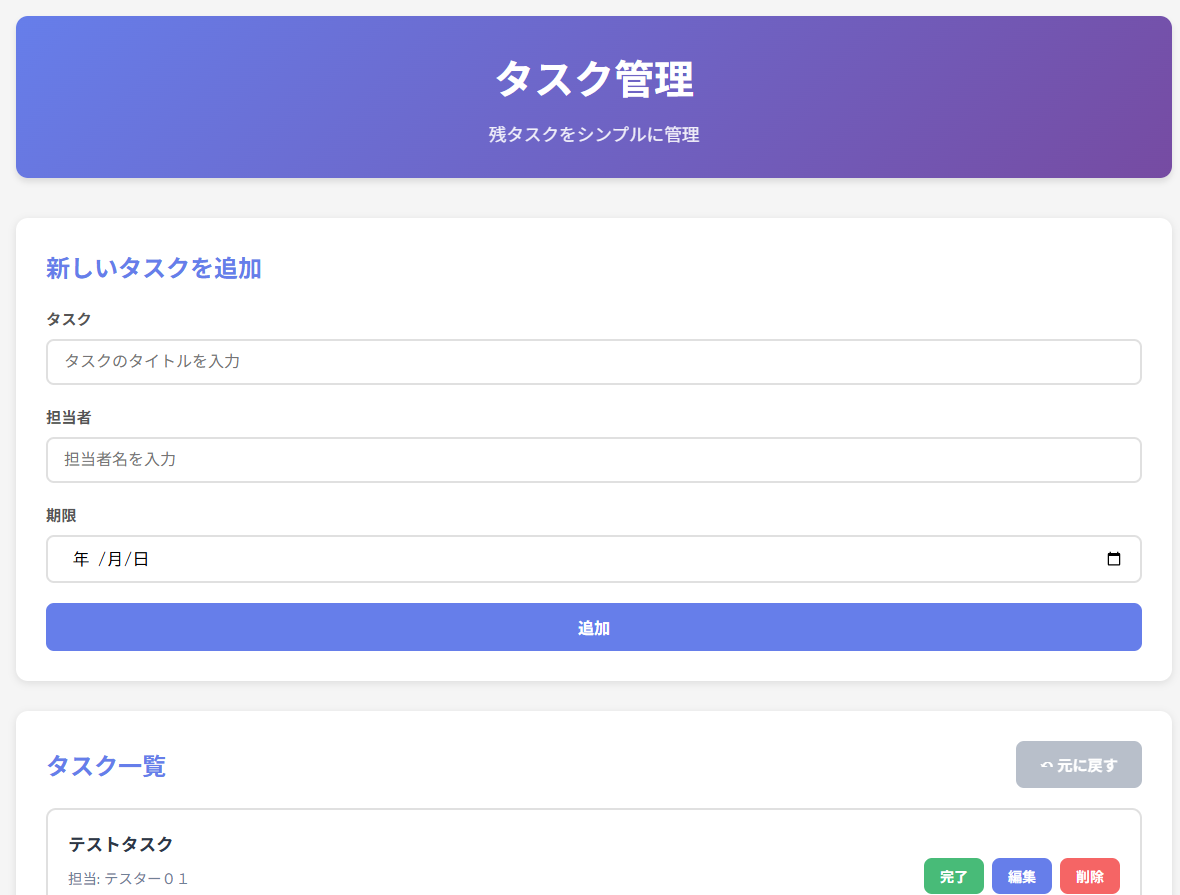
Task: Delete テストタスク with the 削除 button
Action: [1089, 877]
